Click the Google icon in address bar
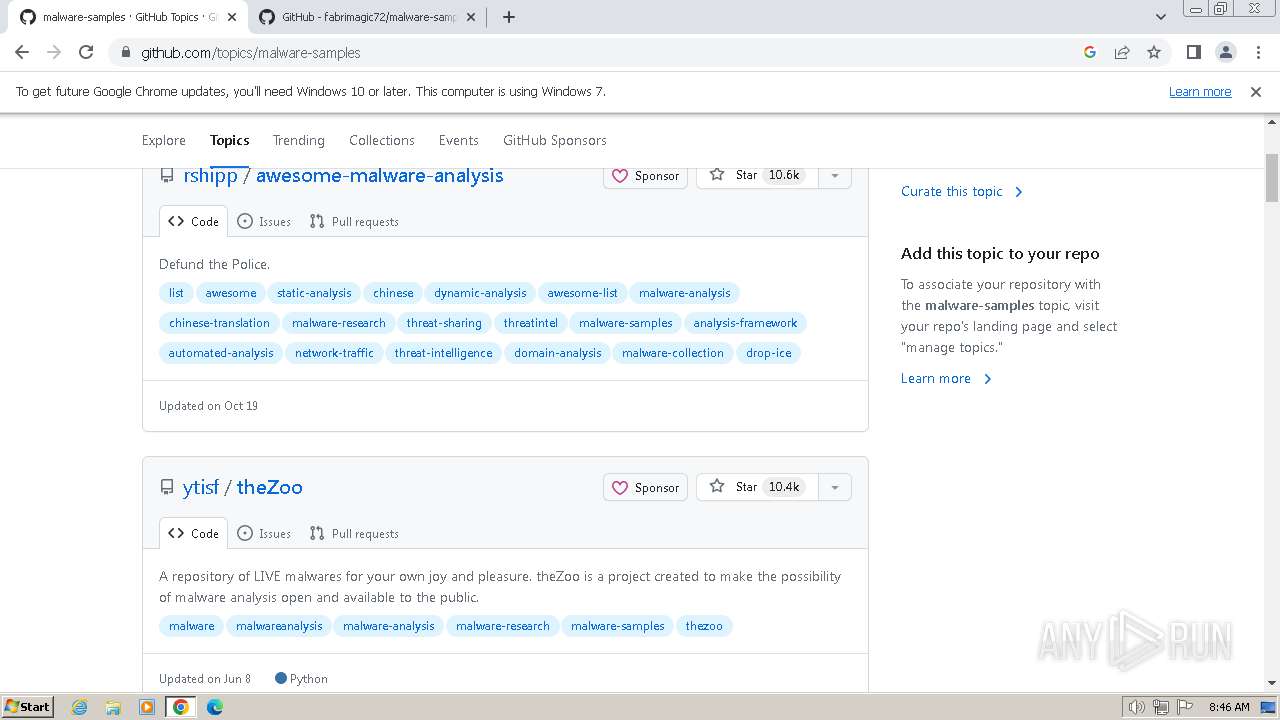This screenshot has height=720, width=1280. (x=1090, y=52)
